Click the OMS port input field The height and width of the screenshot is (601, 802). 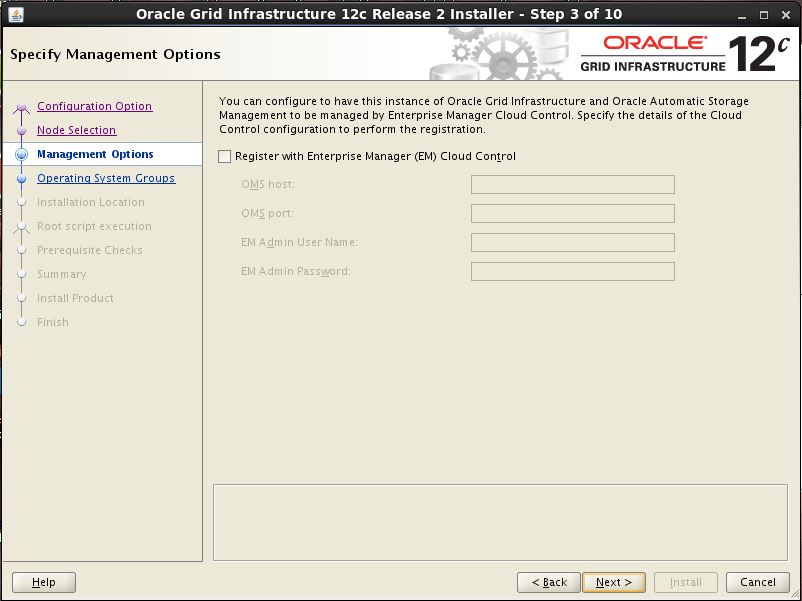tap(572, 214)
